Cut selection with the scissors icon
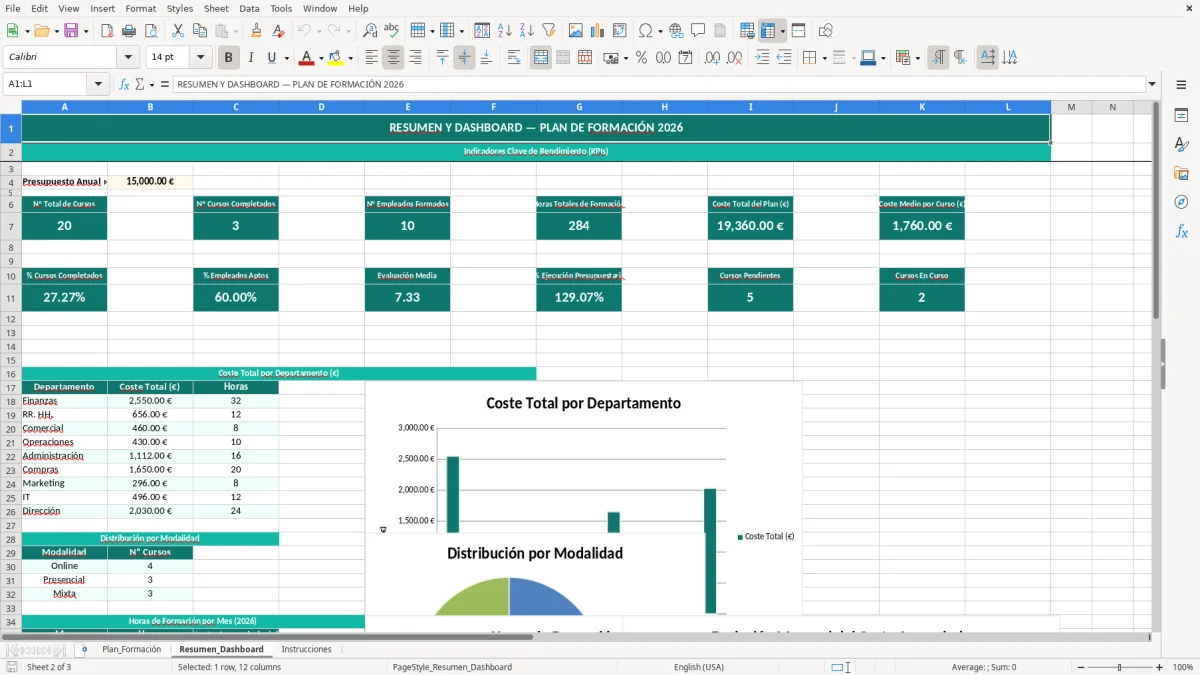The width and height of the screenshot is (1200, 675). pos(177,31)
